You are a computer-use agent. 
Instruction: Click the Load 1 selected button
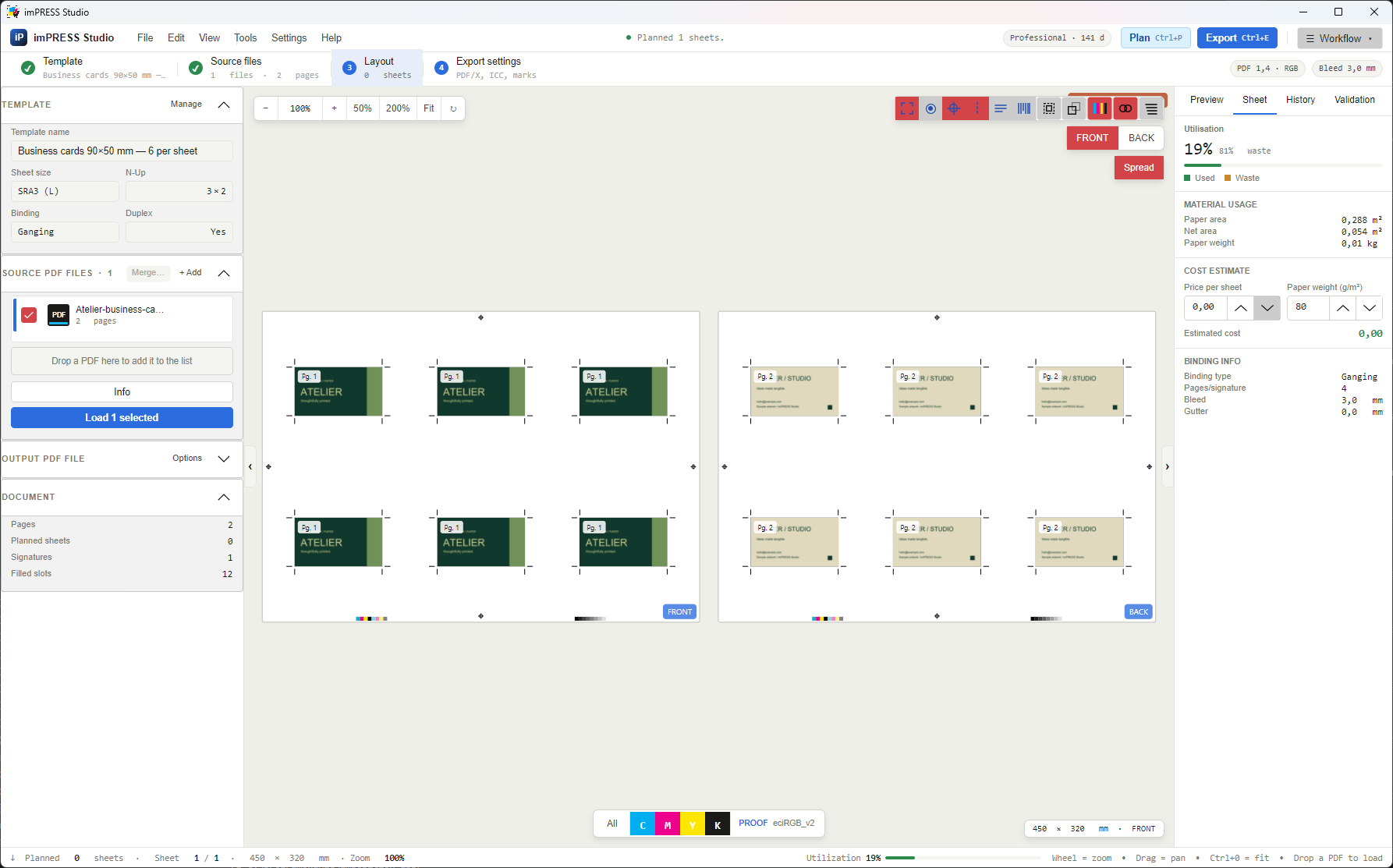122,418
